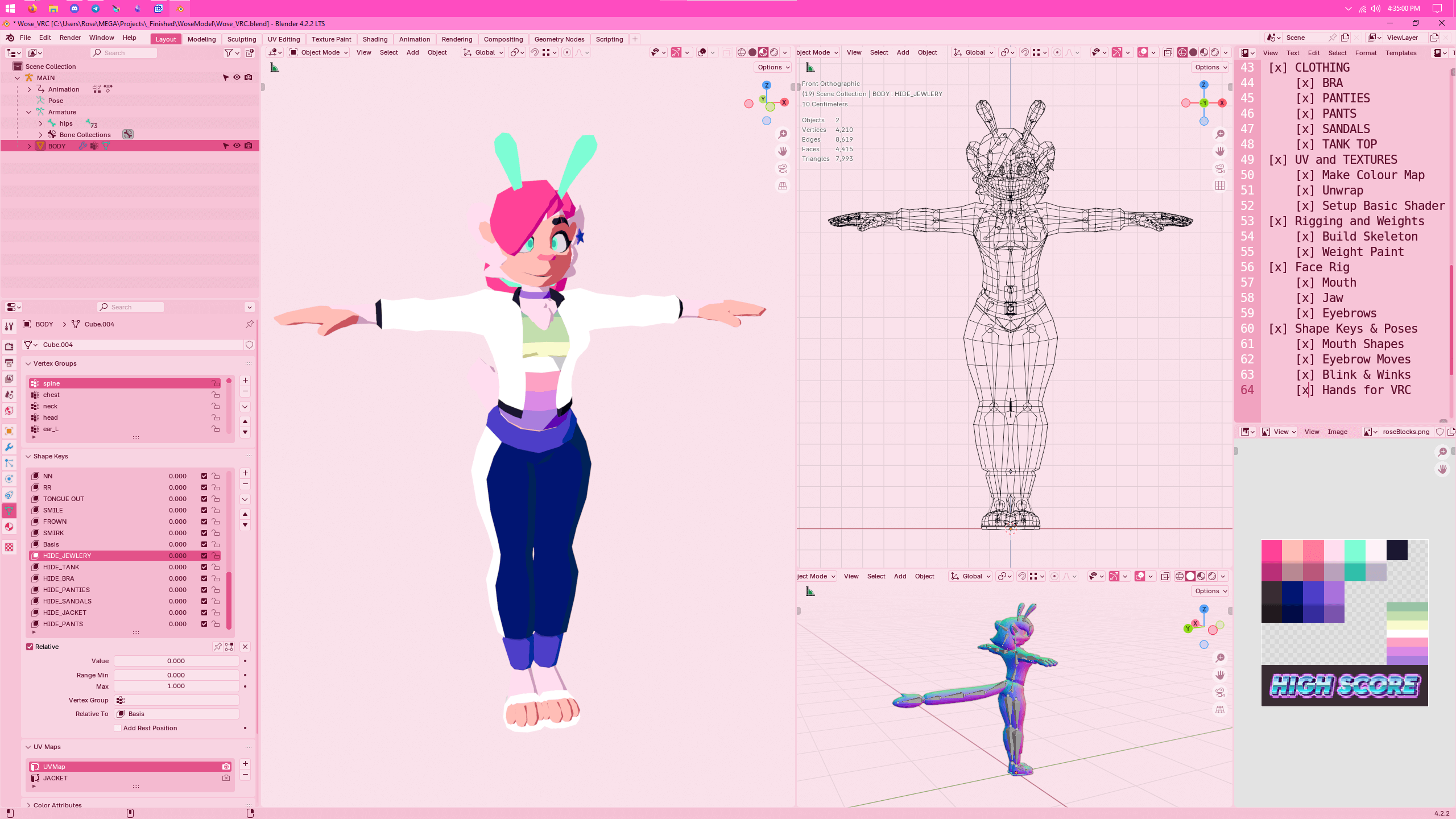Mute the SMILE shape key checkbox
The width and height of the screenshot is (1456, 819).
[x=204, y=510]
